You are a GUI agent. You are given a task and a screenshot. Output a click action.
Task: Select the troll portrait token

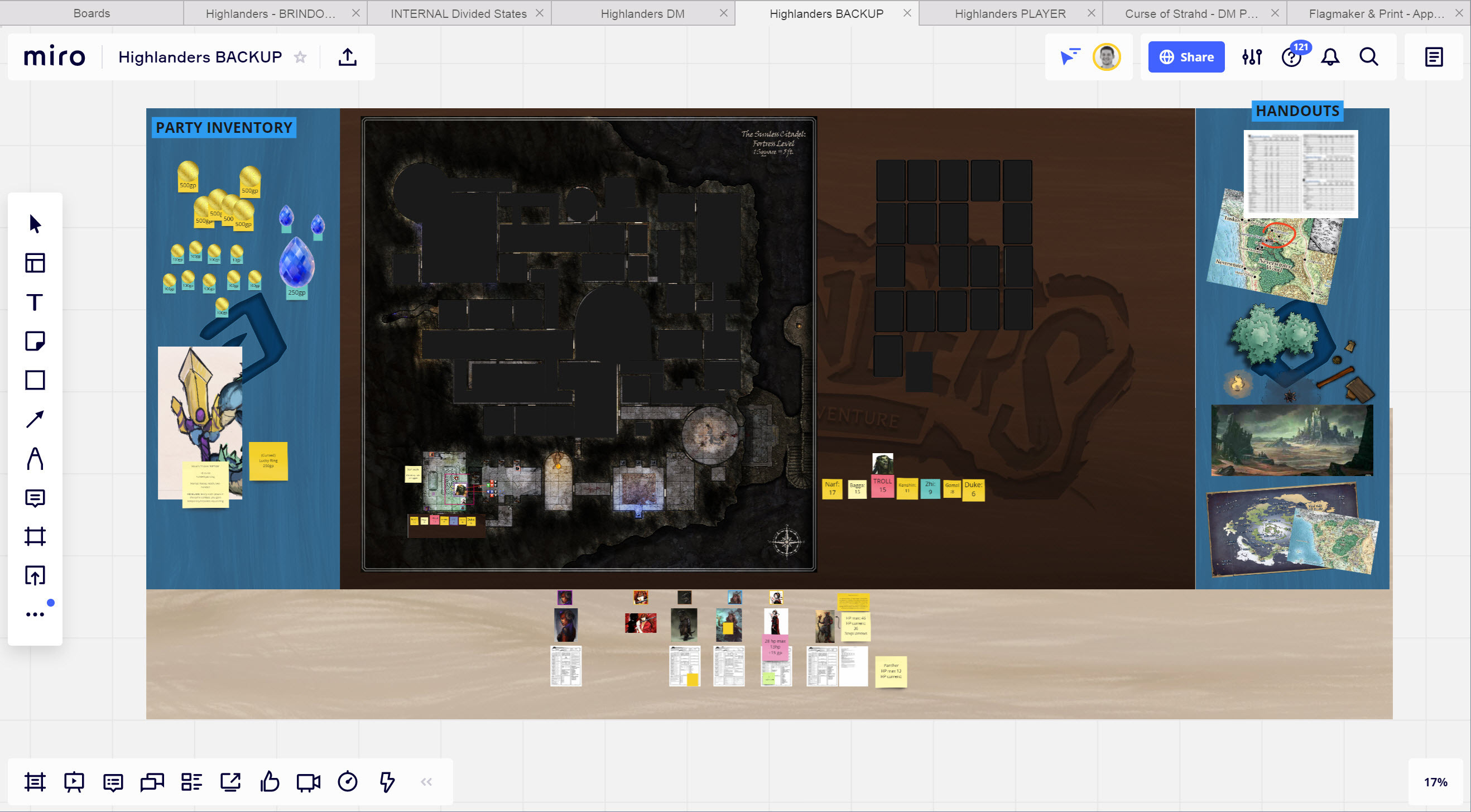(882, 464)
